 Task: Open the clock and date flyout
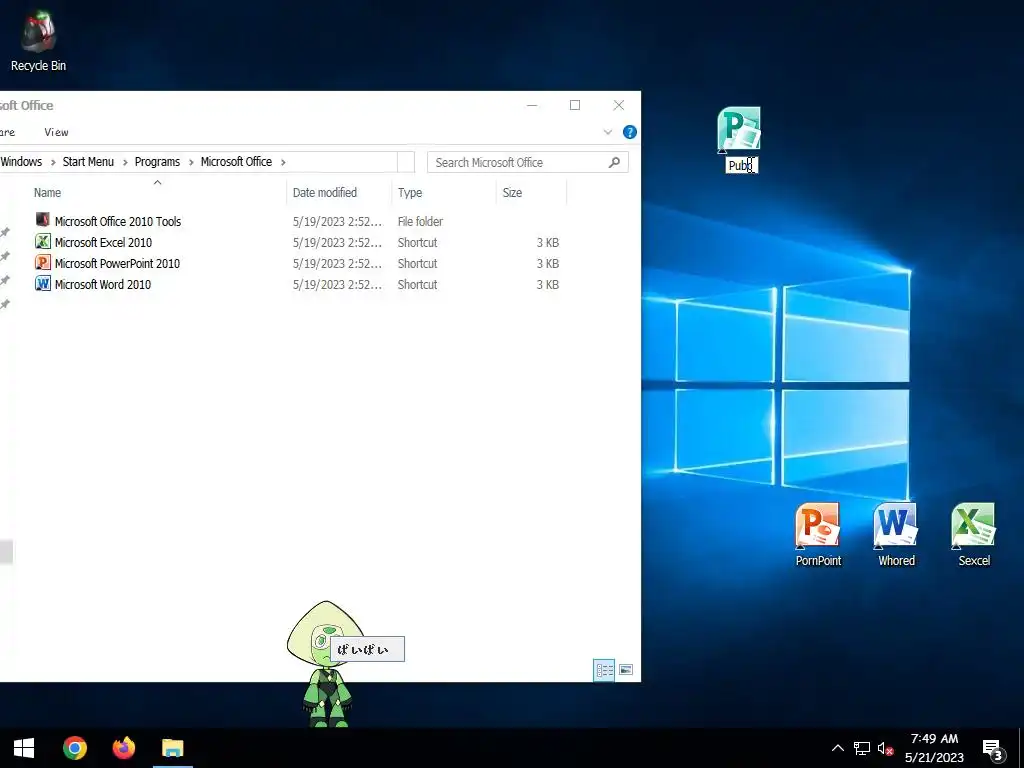pos(935,748)
